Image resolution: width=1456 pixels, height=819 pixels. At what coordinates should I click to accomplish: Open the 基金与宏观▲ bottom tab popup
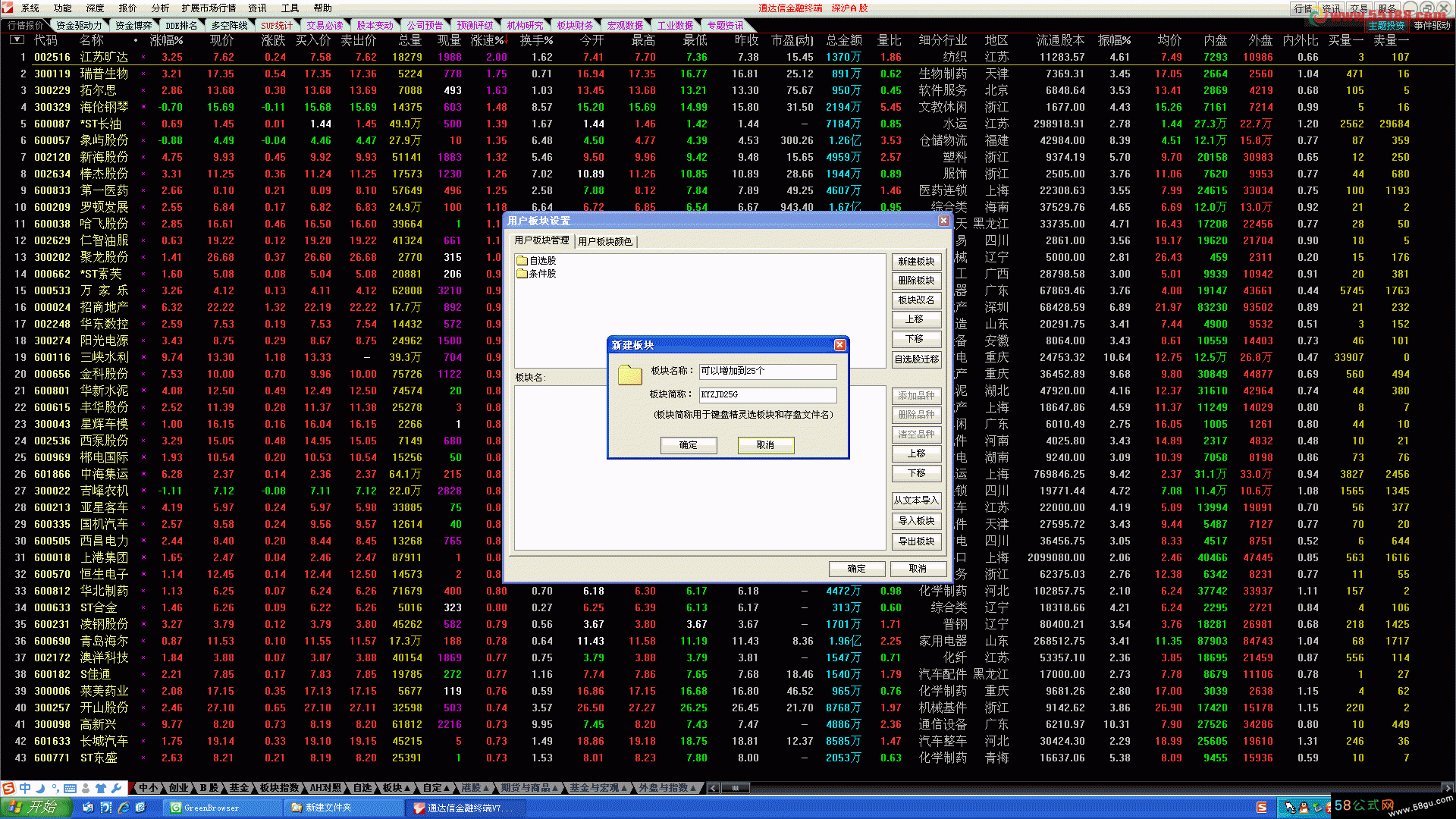pos(599,788)
